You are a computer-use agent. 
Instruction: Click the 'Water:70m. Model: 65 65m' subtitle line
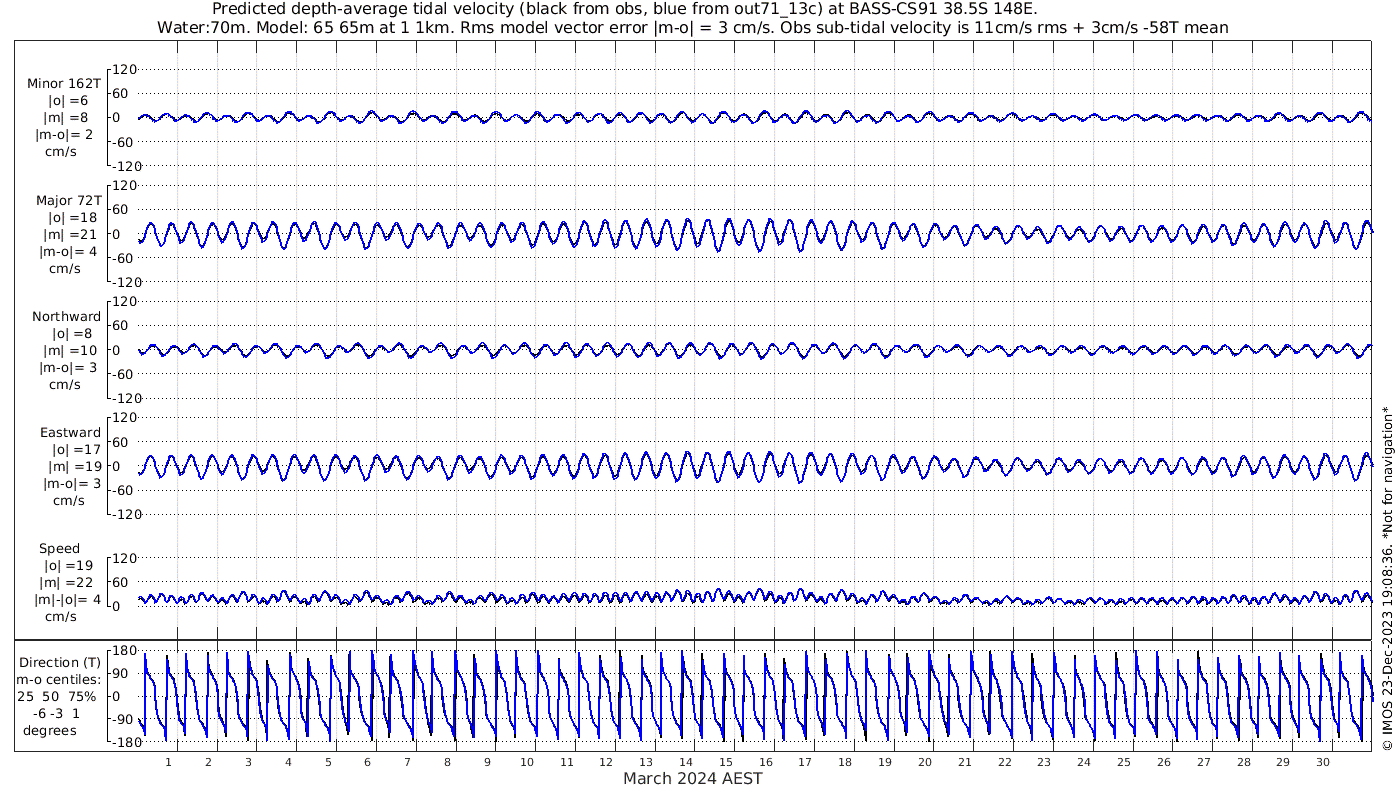pos(692,27)
